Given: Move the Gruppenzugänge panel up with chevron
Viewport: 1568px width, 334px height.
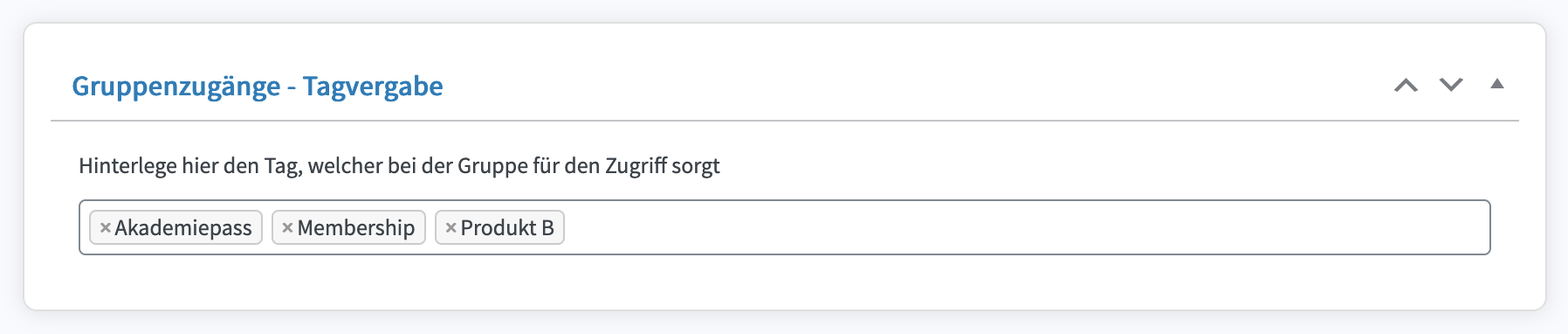Looking at the screenshot, I should pyautogui.click(x=1406, y=85).
